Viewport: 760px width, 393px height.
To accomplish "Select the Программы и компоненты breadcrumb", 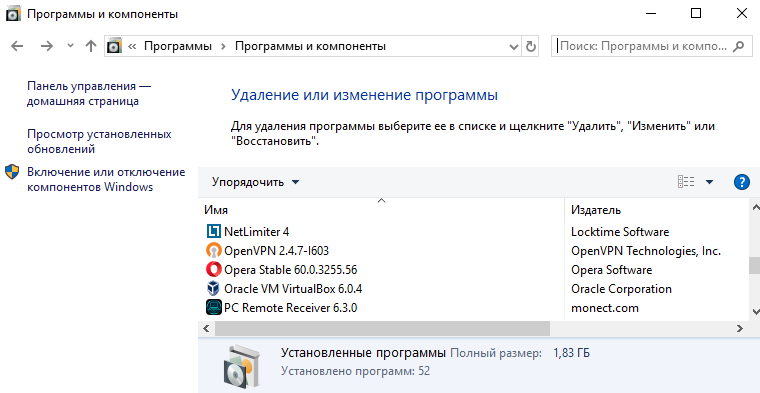I will (x=310, y=46).
